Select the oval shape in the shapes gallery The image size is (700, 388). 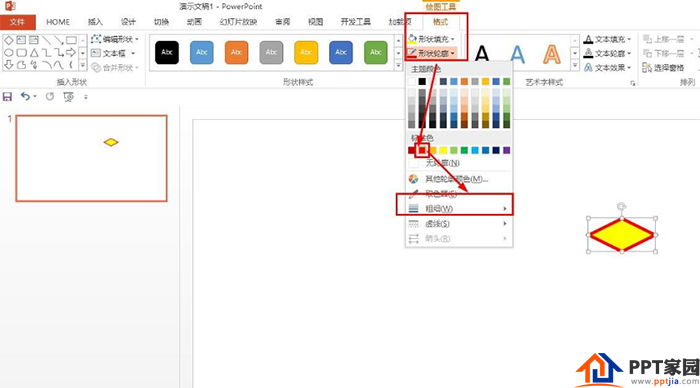(8, 53)
